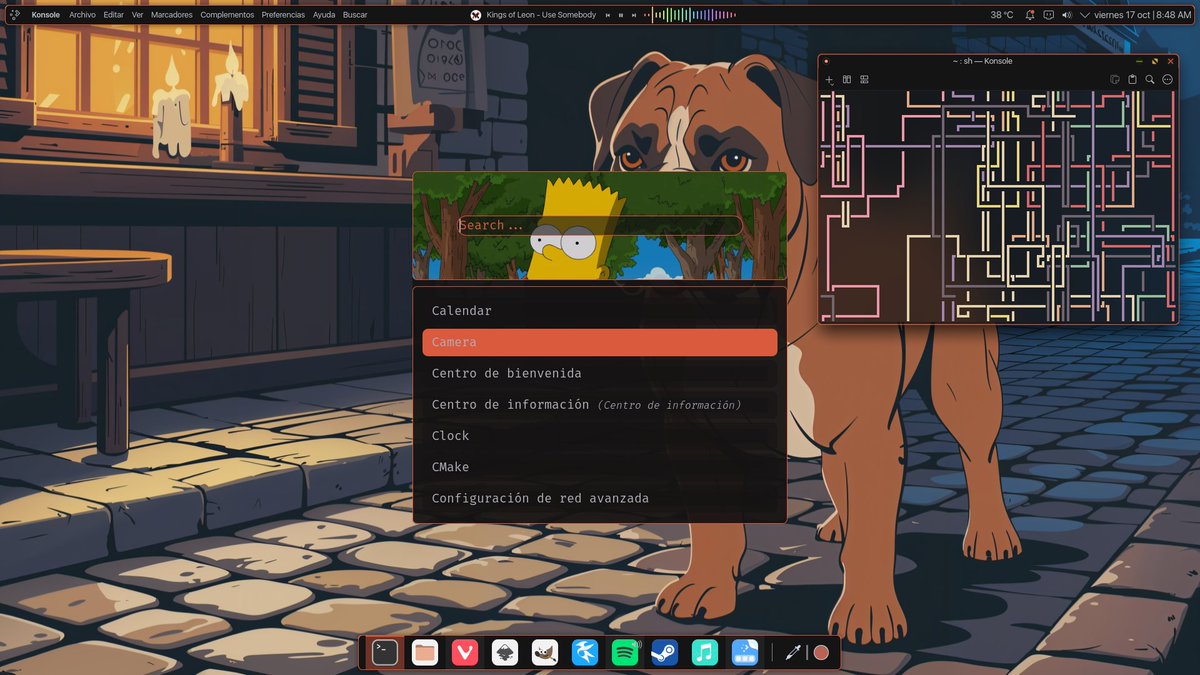Viewport: 1200px width, 675px height.
Task: Open Centro de información entry
Action: coord(599,405)
